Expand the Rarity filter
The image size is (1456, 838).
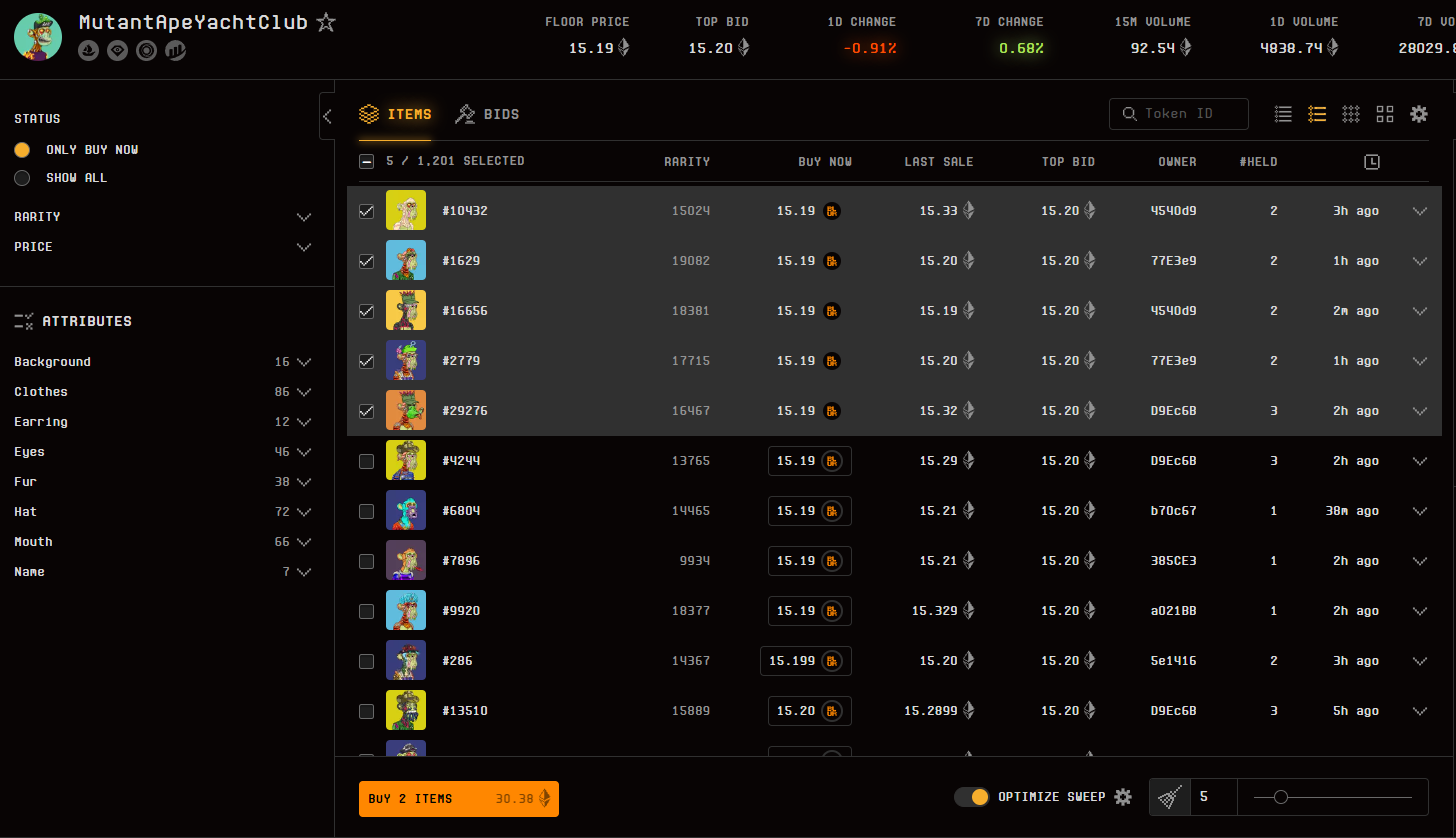[x=304, y=217]
